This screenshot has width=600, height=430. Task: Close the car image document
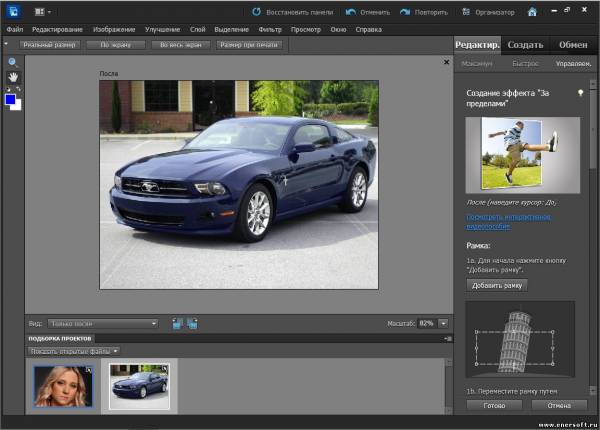(x=446, y=62)
